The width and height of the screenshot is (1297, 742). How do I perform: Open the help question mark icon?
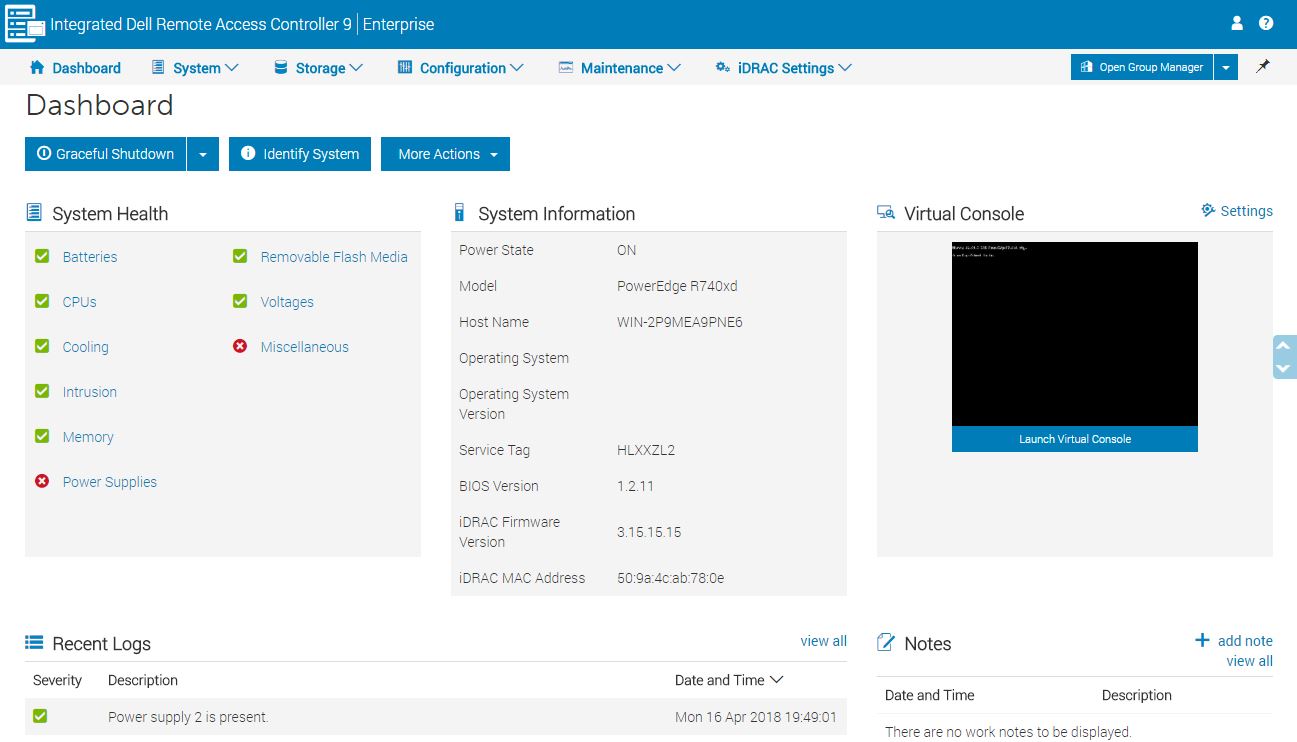(1266, 23)
